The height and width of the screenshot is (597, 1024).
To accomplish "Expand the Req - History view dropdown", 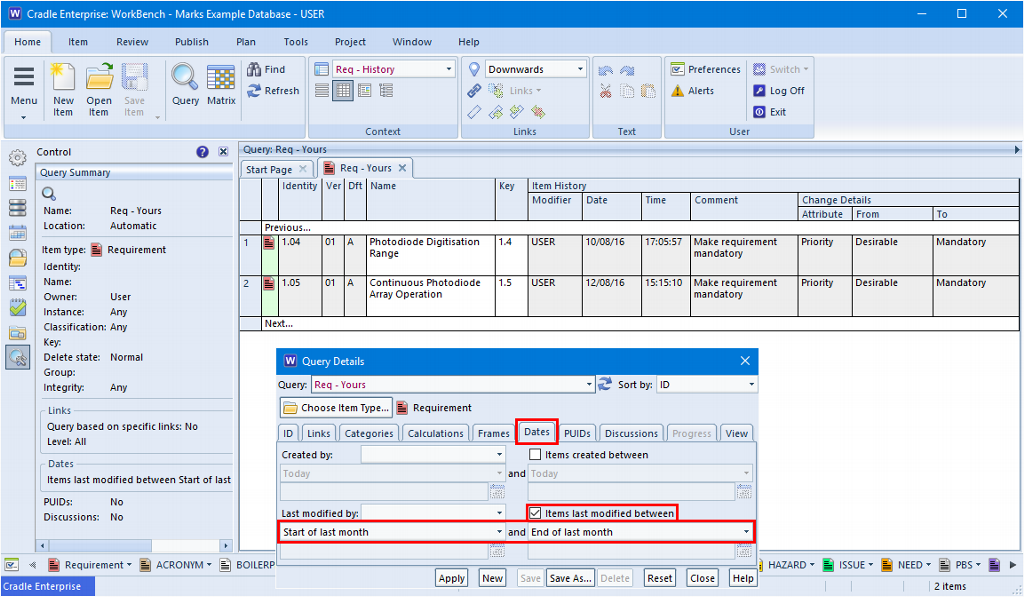I will (449, 69).
